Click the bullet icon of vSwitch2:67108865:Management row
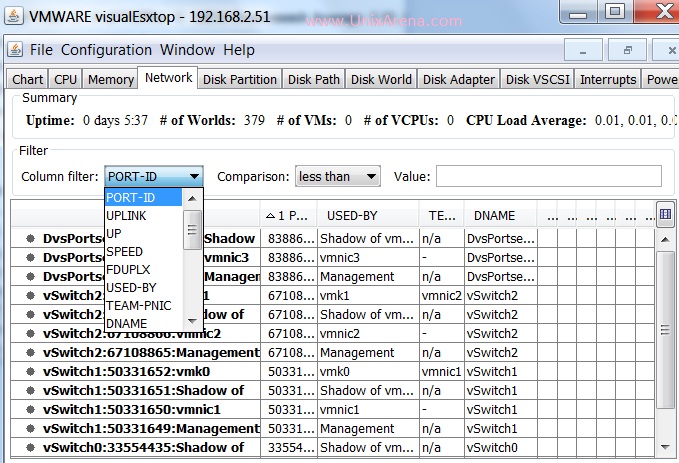This screenshot has width=679, height=463. tap(30, 353)
